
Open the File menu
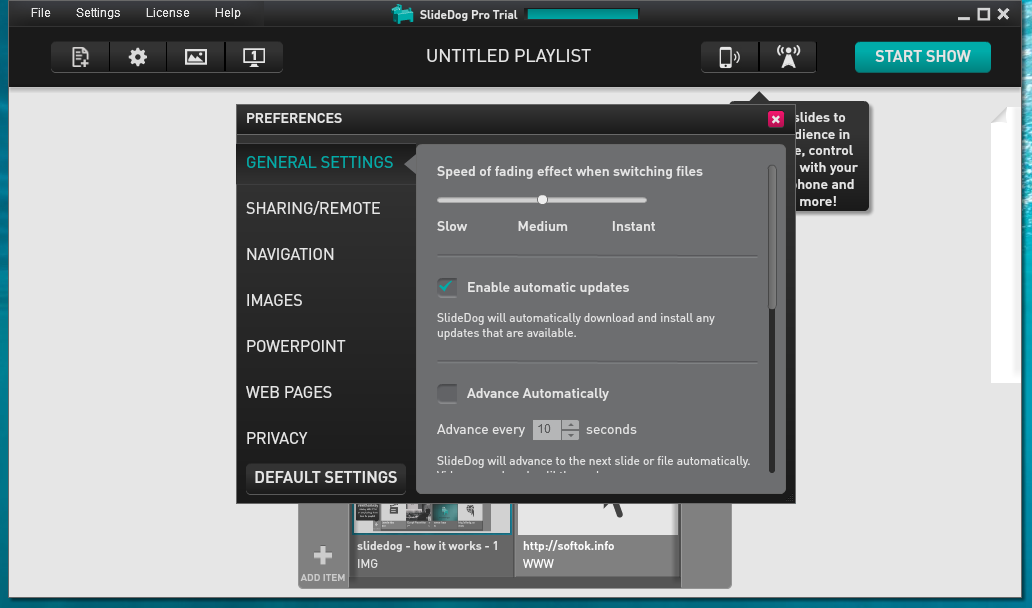tap(40, 13)
